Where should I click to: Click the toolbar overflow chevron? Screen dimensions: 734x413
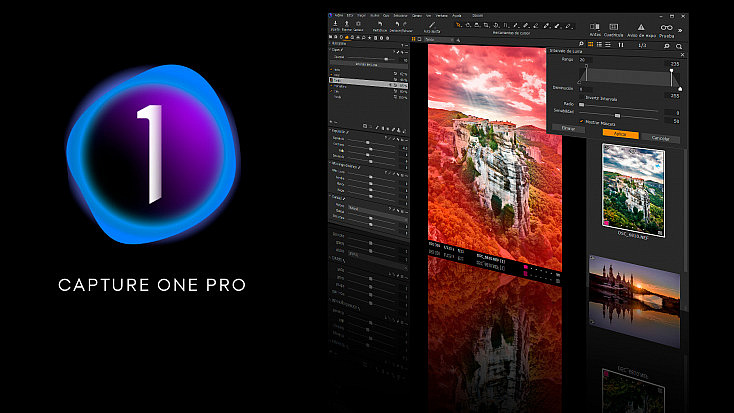(x=680, y=30)
